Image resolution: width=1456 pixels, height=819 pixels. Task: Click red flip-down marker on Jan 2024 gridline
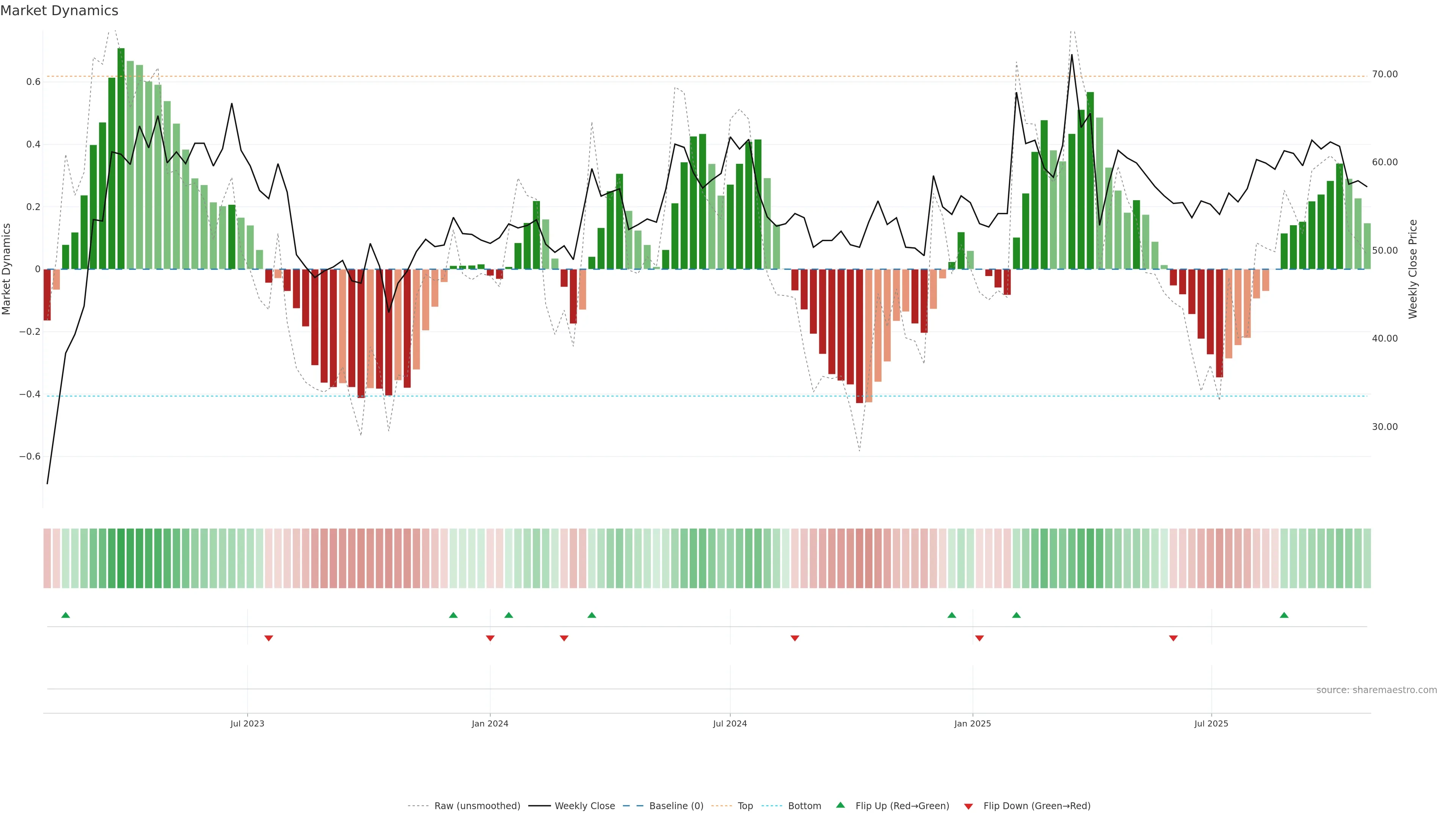pos(490,638)
